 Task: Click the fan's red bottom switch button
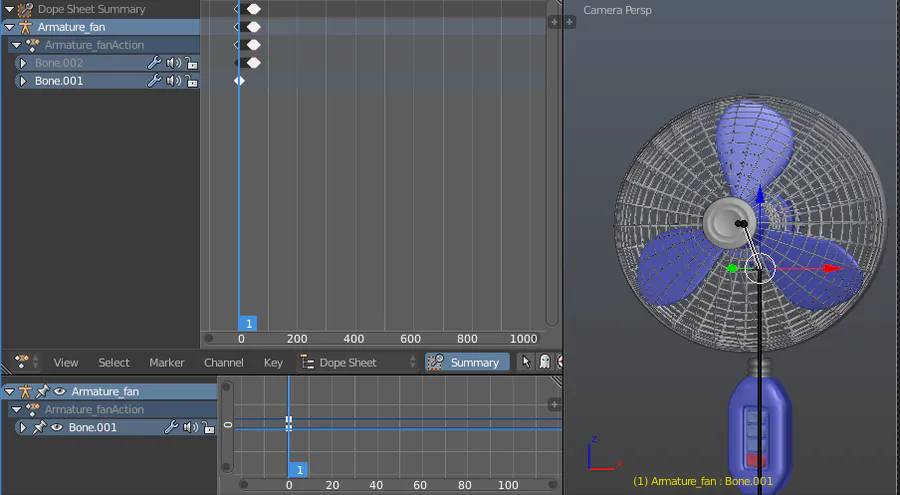(x=756, y=460)
